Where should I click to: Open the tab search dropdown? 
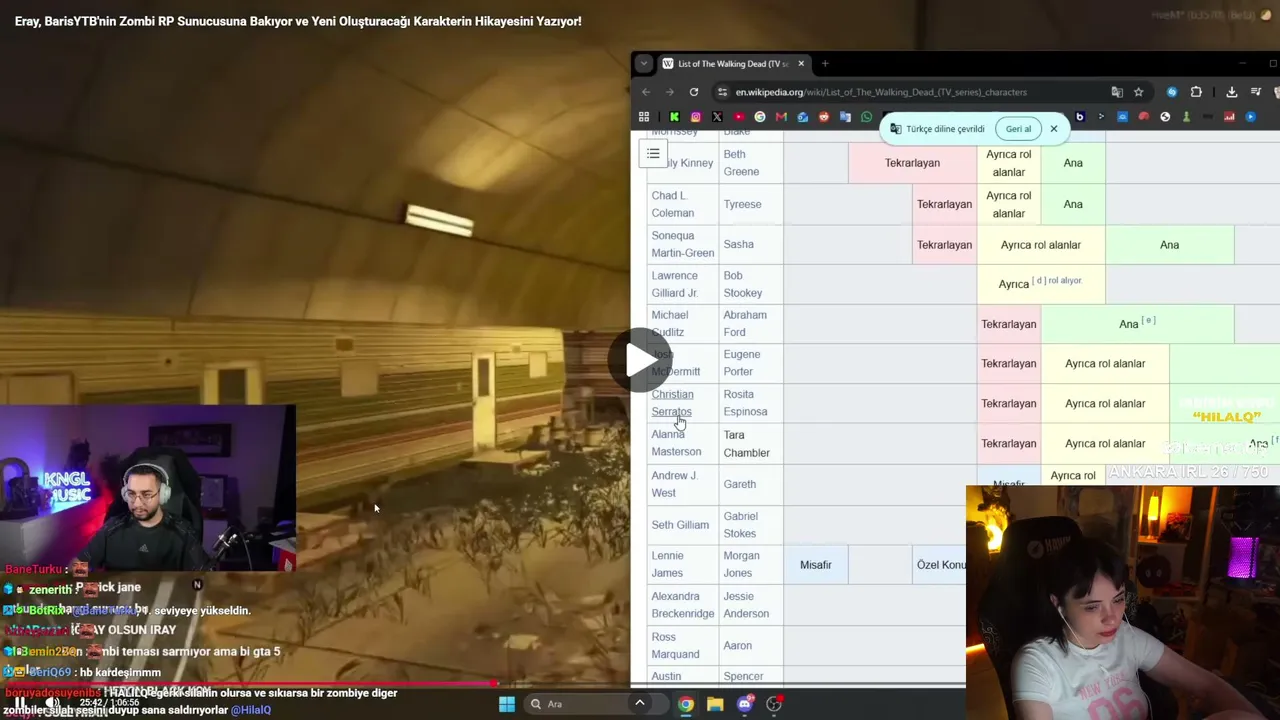click(644, 64)
